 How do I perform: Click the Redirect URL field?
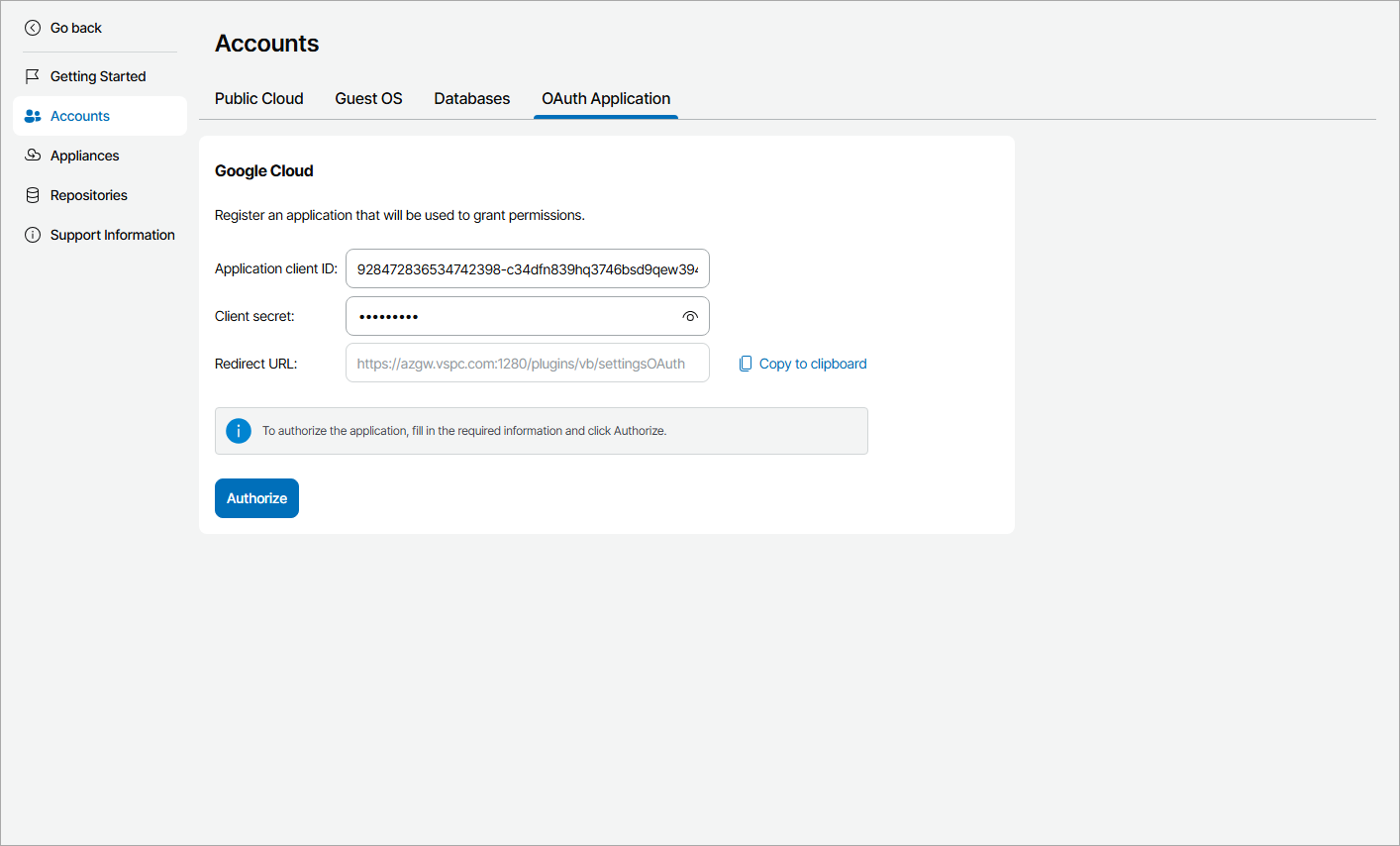(x=527, y=364)
